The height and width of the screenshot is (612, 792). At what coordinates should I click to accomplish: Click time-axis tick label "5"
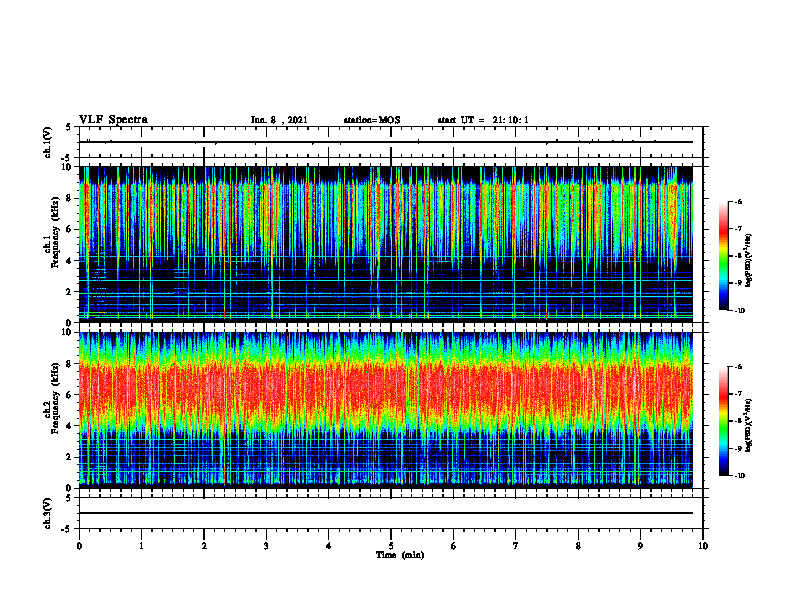click(391, 546)
